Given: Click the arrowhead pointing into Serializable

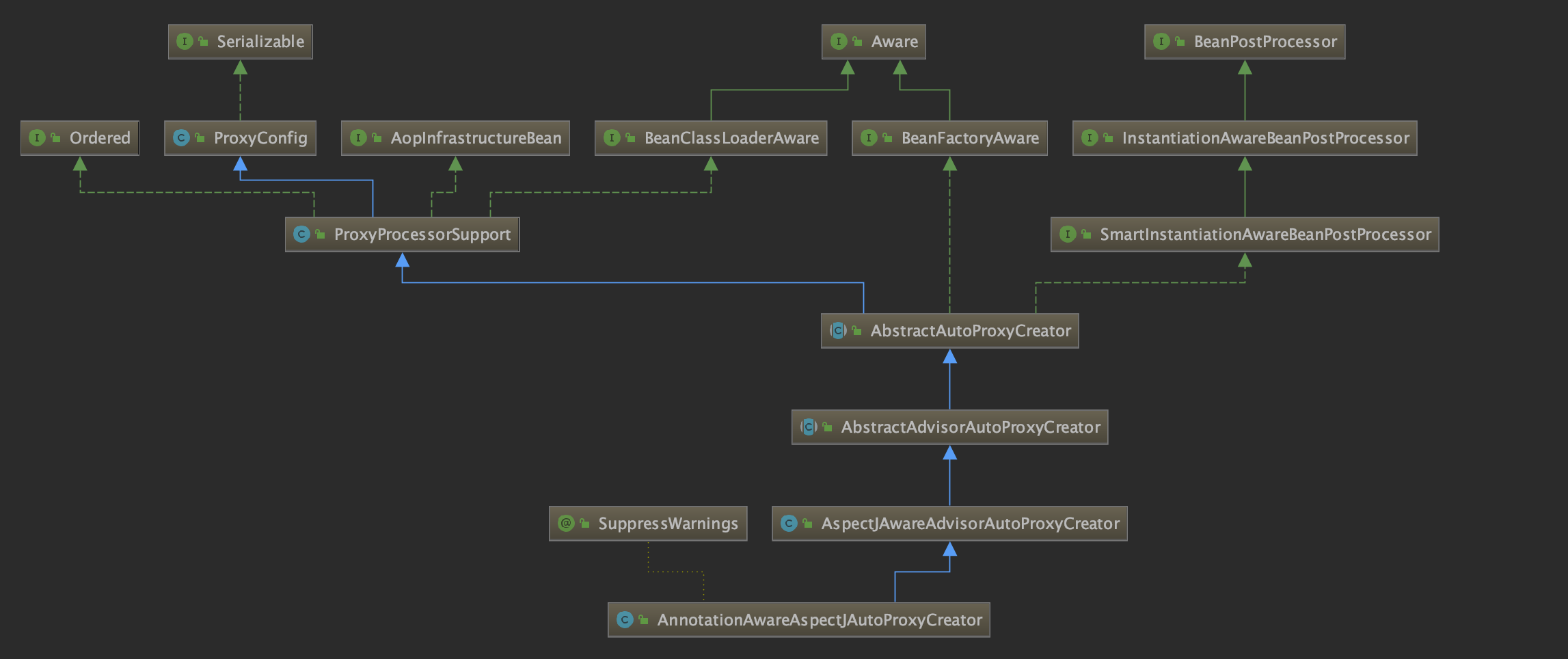Looking at the screenshot, I should click(x=240, y=67).
